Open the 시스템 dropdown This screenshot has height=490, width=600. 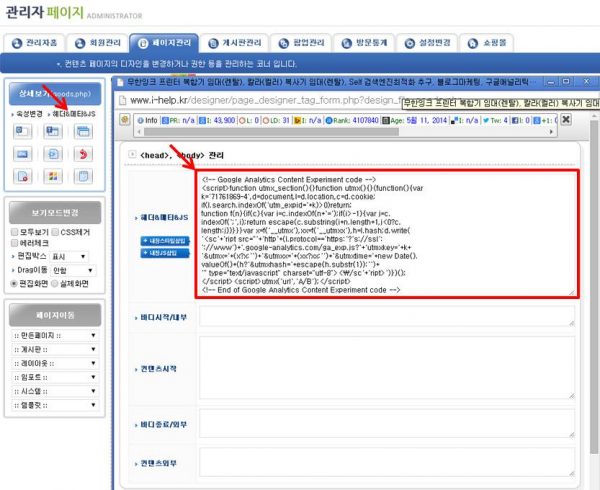(55, 391)
